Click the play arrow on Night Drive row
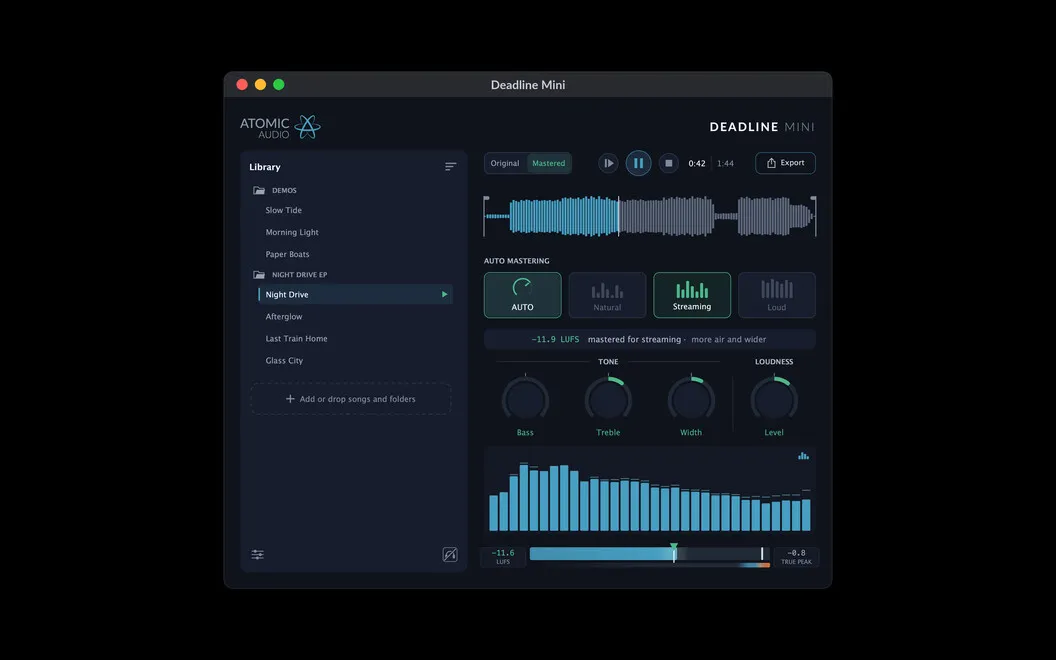Image resolution: width=1056 pixels, height=660 pixels. coord(444,294)
